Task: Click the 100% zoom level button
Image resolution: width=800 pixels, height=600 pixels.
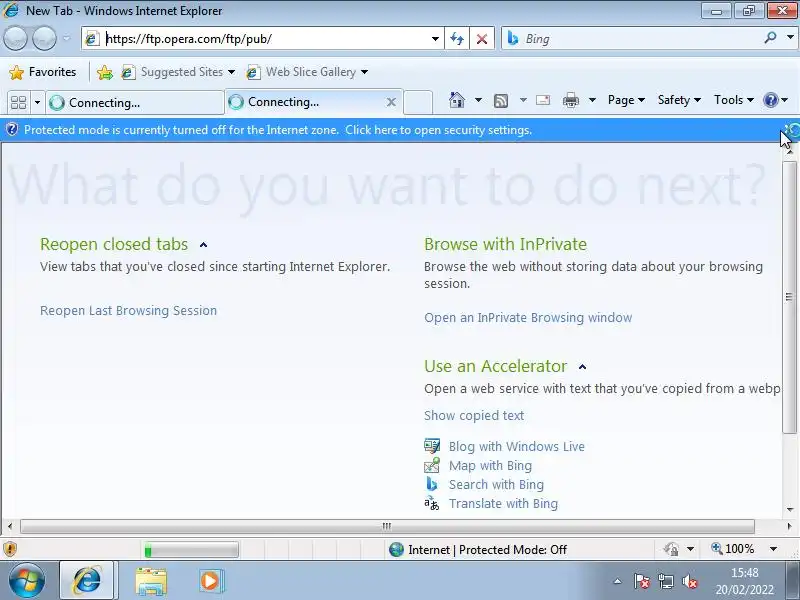Action: tap(733, 549)
